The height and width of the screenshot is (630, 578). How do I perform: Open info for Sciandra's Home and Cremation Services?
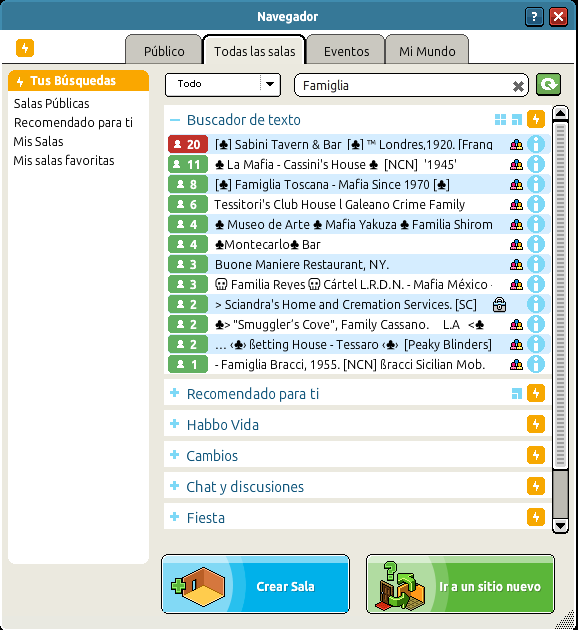click(536, 305)
